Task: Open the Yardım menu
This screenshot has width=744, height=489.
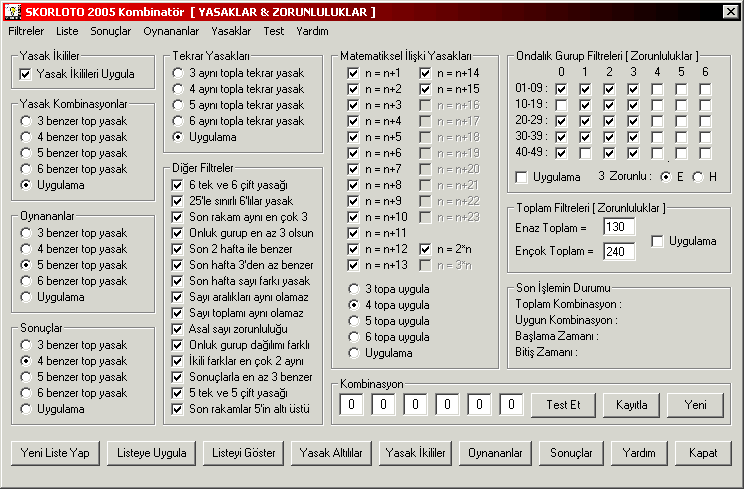Action: point(312,31)
